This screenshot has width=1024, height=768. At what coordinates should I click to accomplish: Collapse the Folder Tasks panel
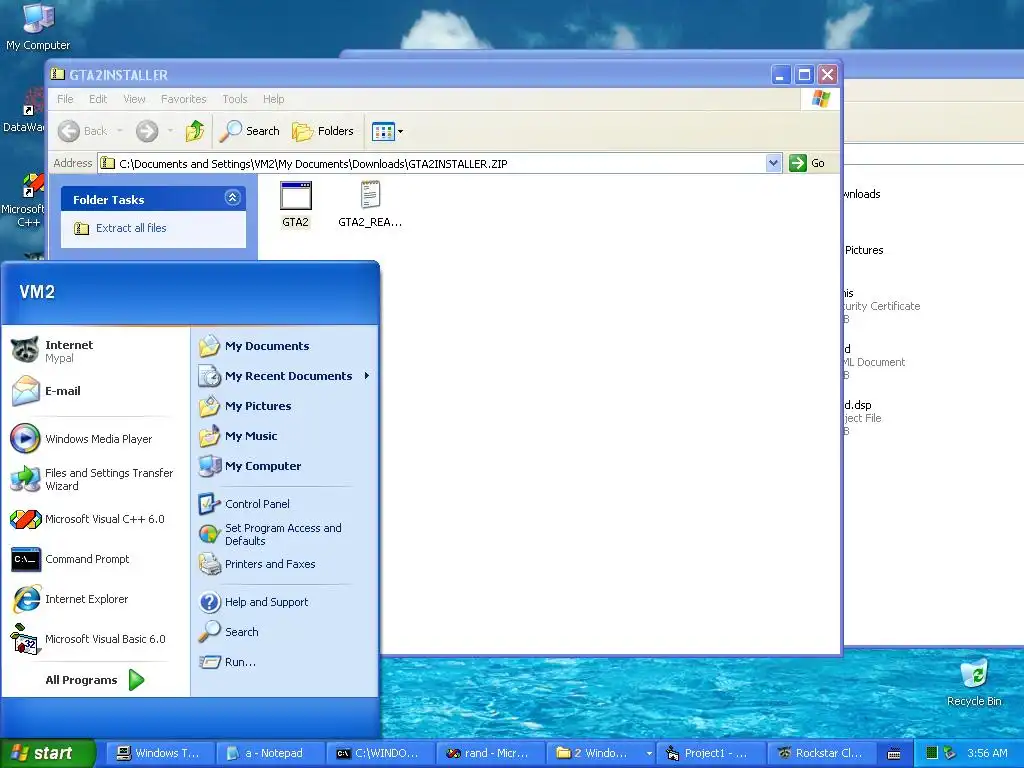tap(232, 198)
